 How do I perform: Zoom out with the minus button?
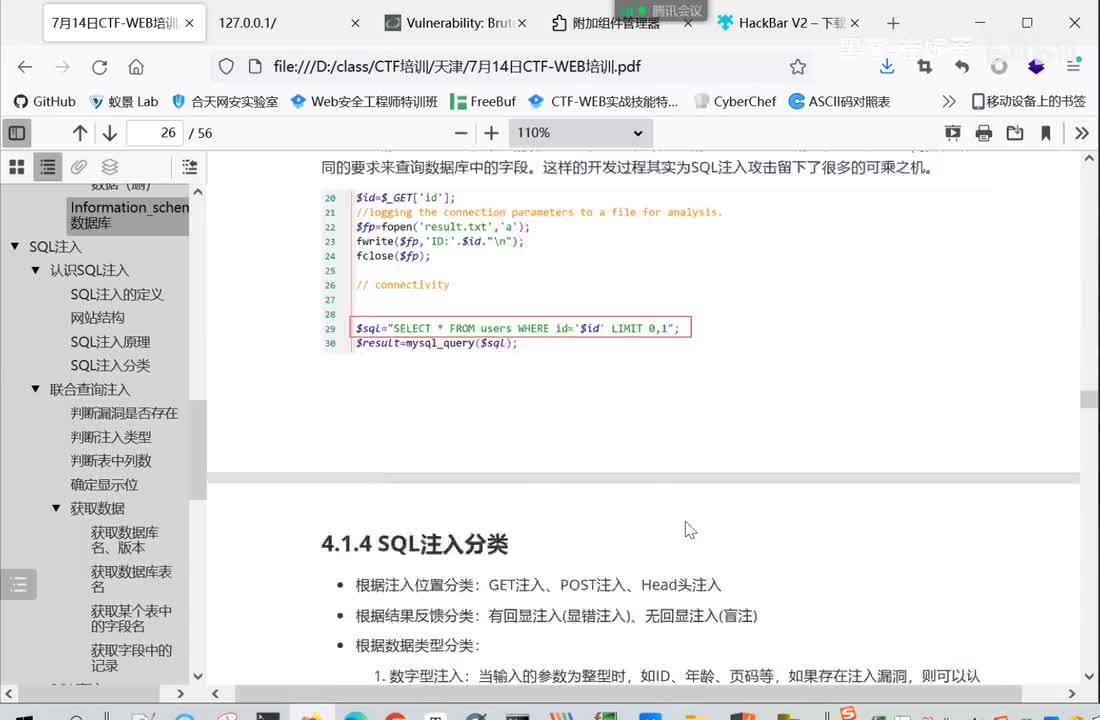(461, 133)
